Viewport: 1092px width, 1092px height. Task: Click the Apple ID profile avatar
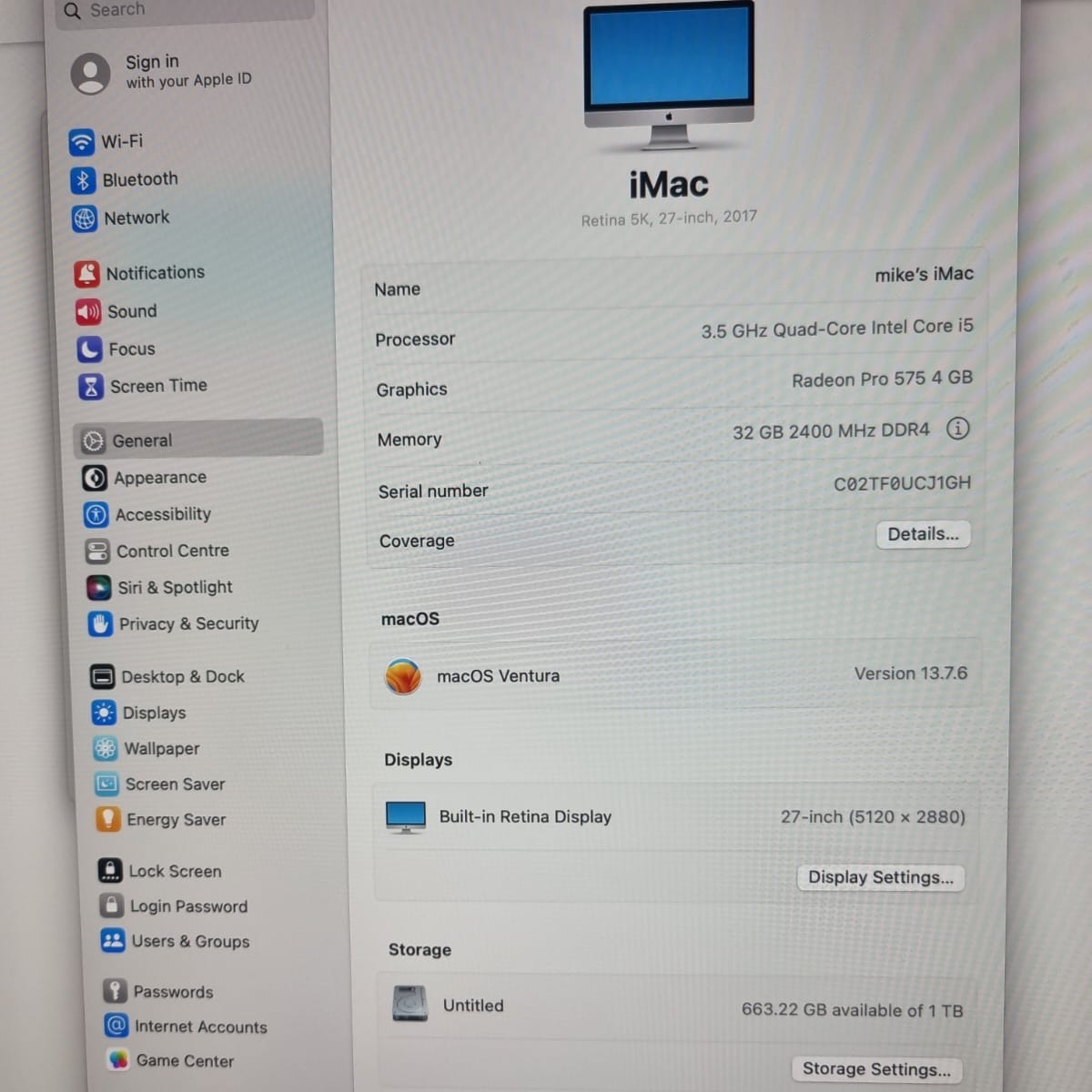pos(91,73)
